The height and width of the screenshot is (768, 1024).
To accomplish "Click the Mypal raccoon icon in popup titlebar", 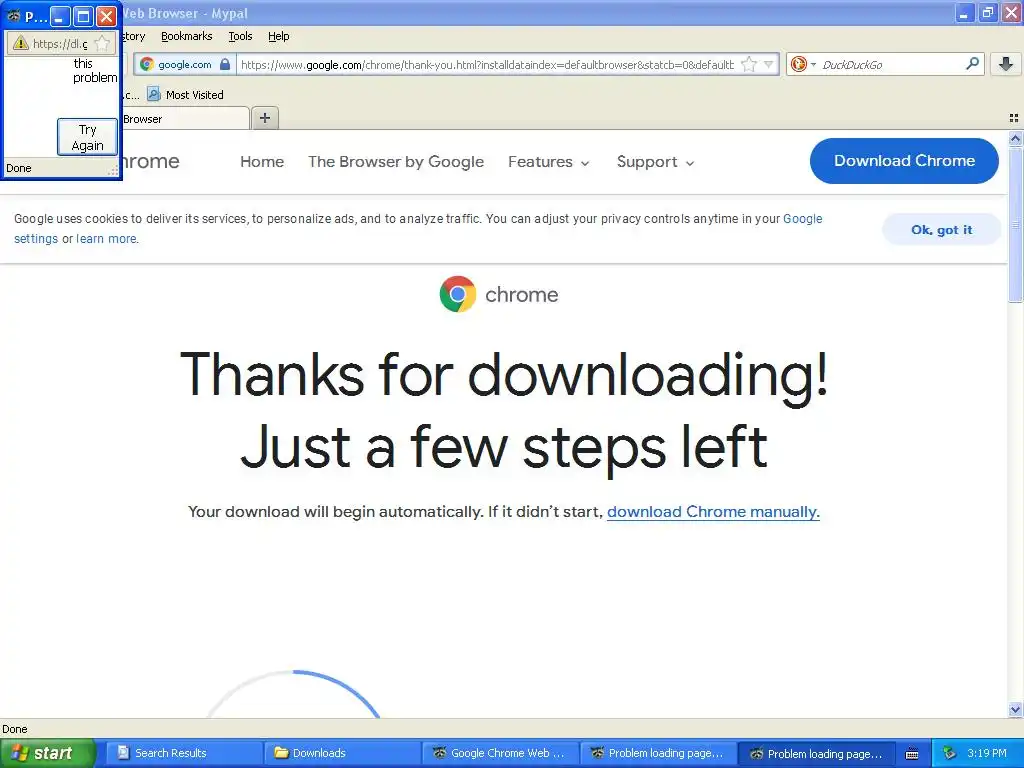I will [14, 16].
